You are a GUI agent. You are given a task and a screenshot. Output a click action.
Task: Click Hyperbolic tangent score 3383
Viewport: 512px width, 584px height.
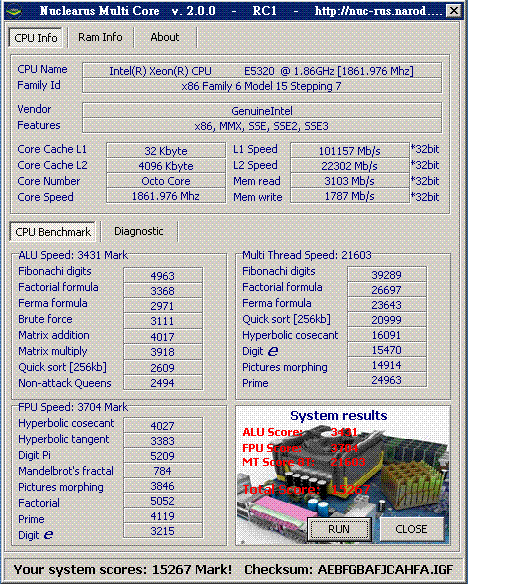[163, 441]
